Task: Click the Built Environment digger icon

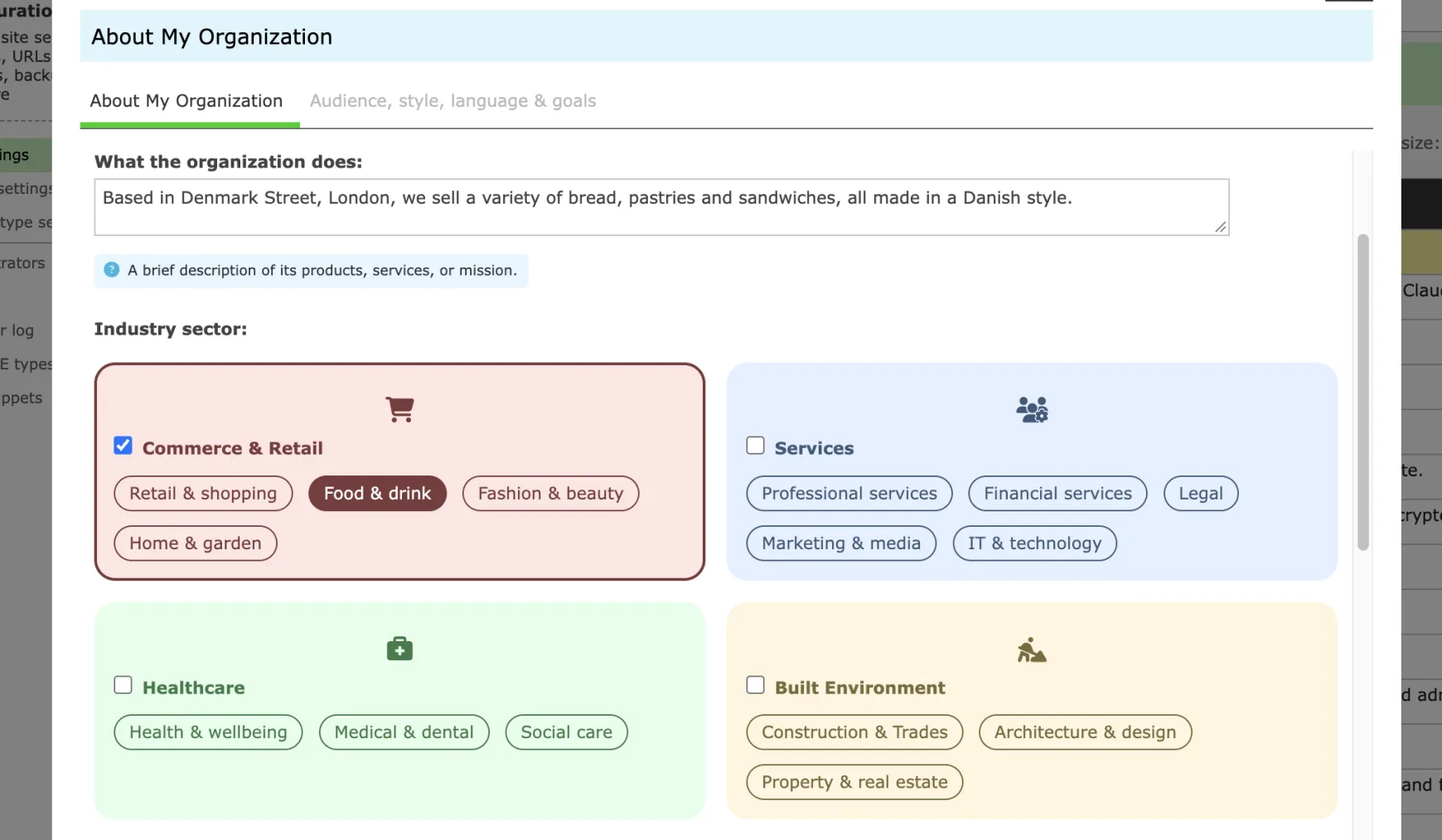Action: [x=1032, y=649]
